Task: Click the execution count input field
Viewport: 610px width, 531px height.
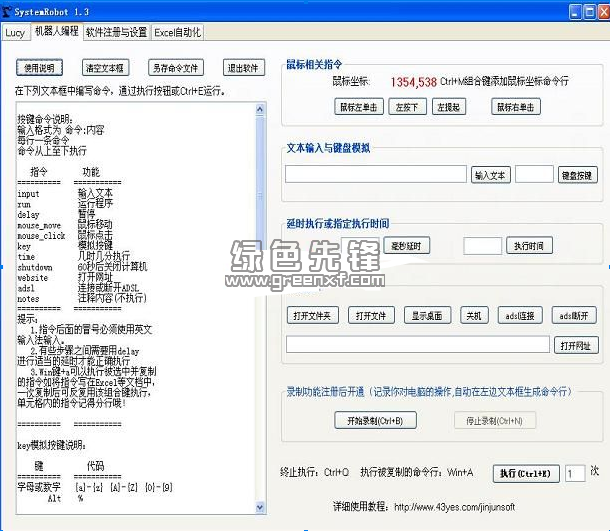Action: click(574, 473)
